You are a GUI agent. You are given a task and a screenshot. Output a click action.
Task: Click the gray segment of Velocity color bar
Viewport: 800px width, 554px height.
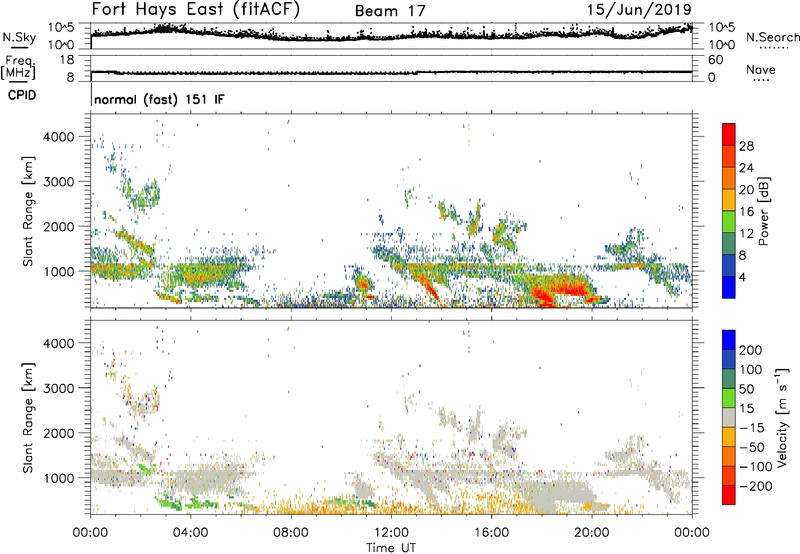pos(729,417)
